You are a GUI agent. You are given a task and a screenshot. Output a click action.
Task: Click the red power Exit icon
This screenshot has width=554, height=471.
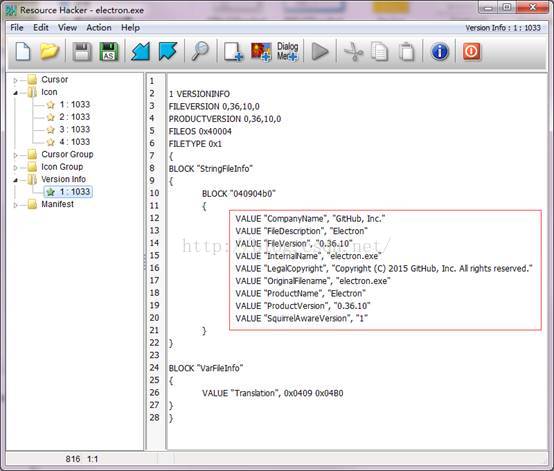(x=472, y=52)
